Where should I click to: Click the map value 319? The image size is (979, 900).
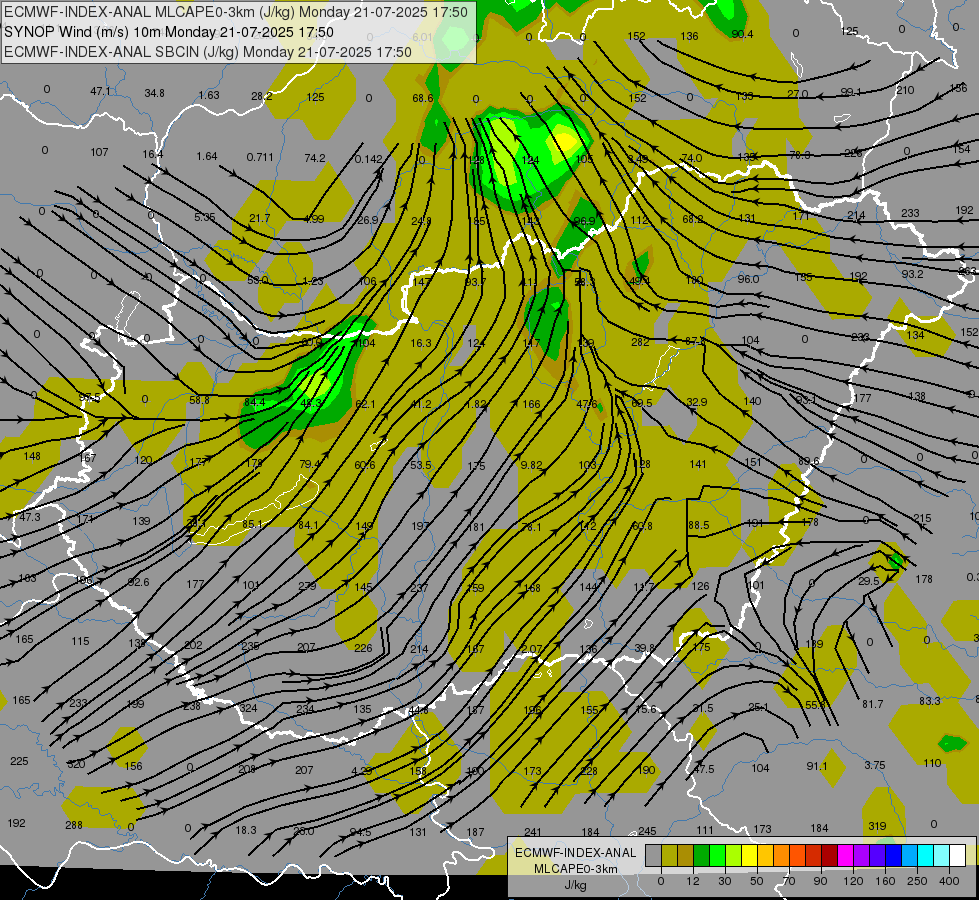pyautogui.click(x=877, y=826)
